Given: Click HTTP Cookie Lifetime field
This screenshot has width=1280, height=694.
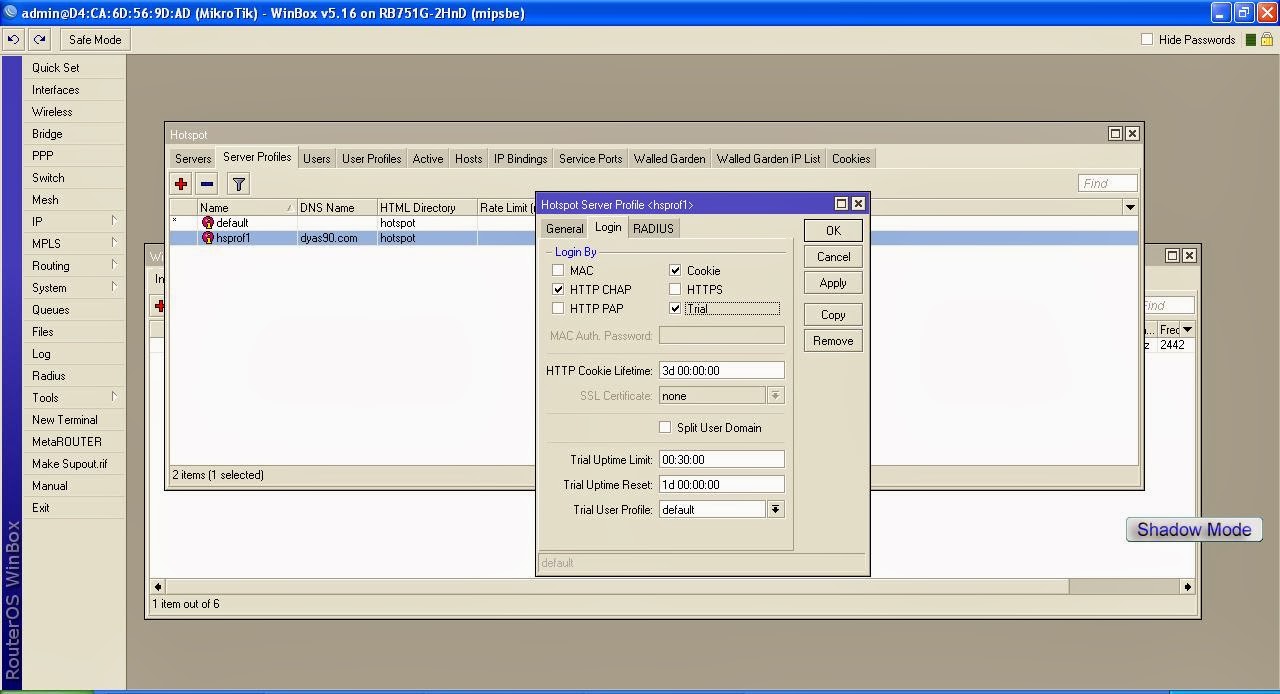Looking at the screenshot, I should point(721,370).
